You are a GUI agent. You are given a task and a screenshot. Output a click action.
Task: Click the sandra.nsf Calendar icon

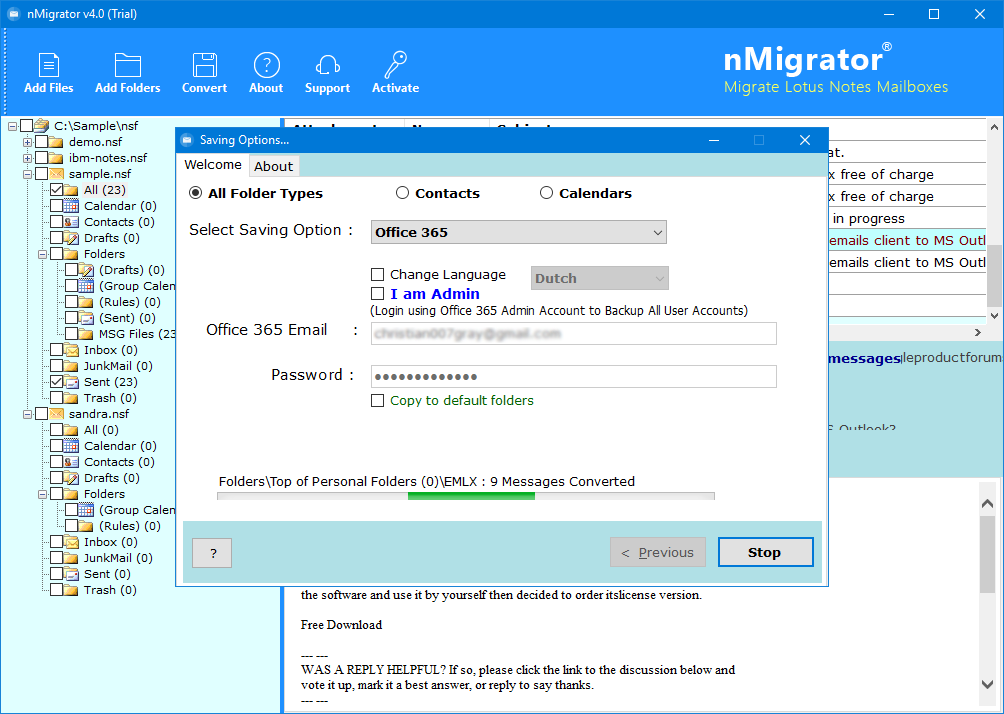(x=72, y=446)
